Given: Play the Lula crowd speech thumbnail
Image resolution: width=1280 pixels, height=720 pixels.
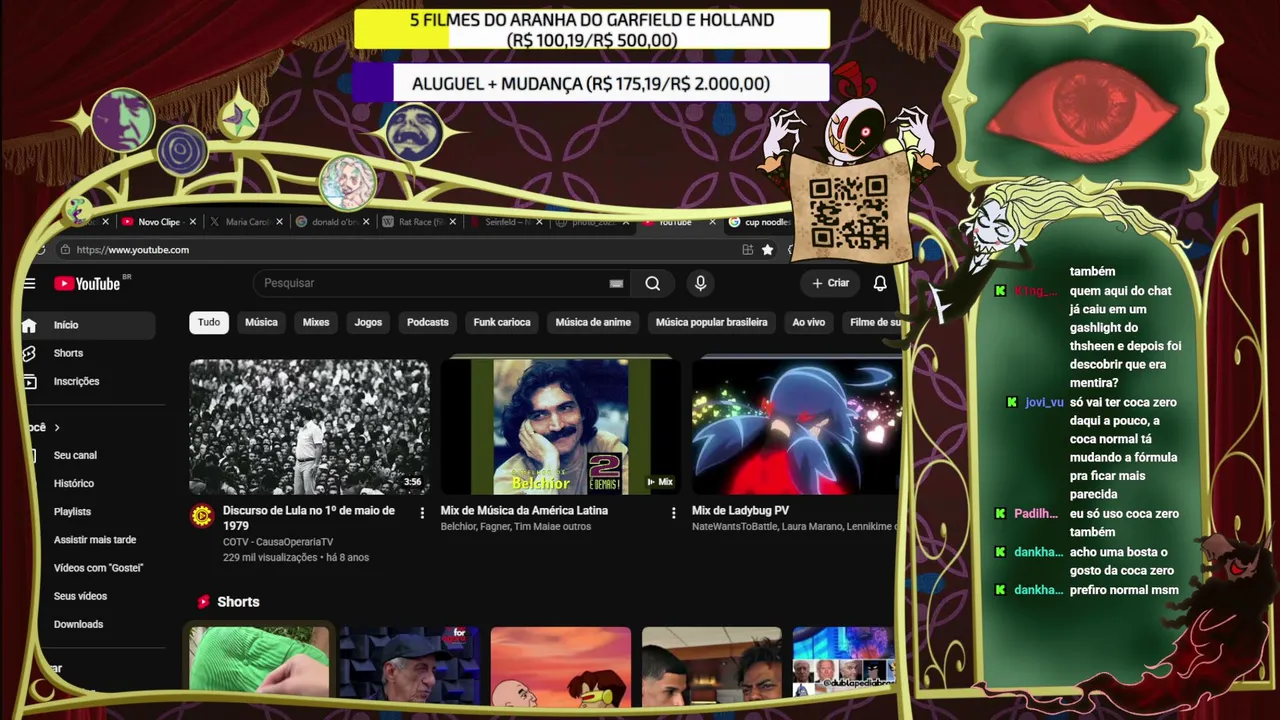Looking at the screenshot, I should (310, 427).
